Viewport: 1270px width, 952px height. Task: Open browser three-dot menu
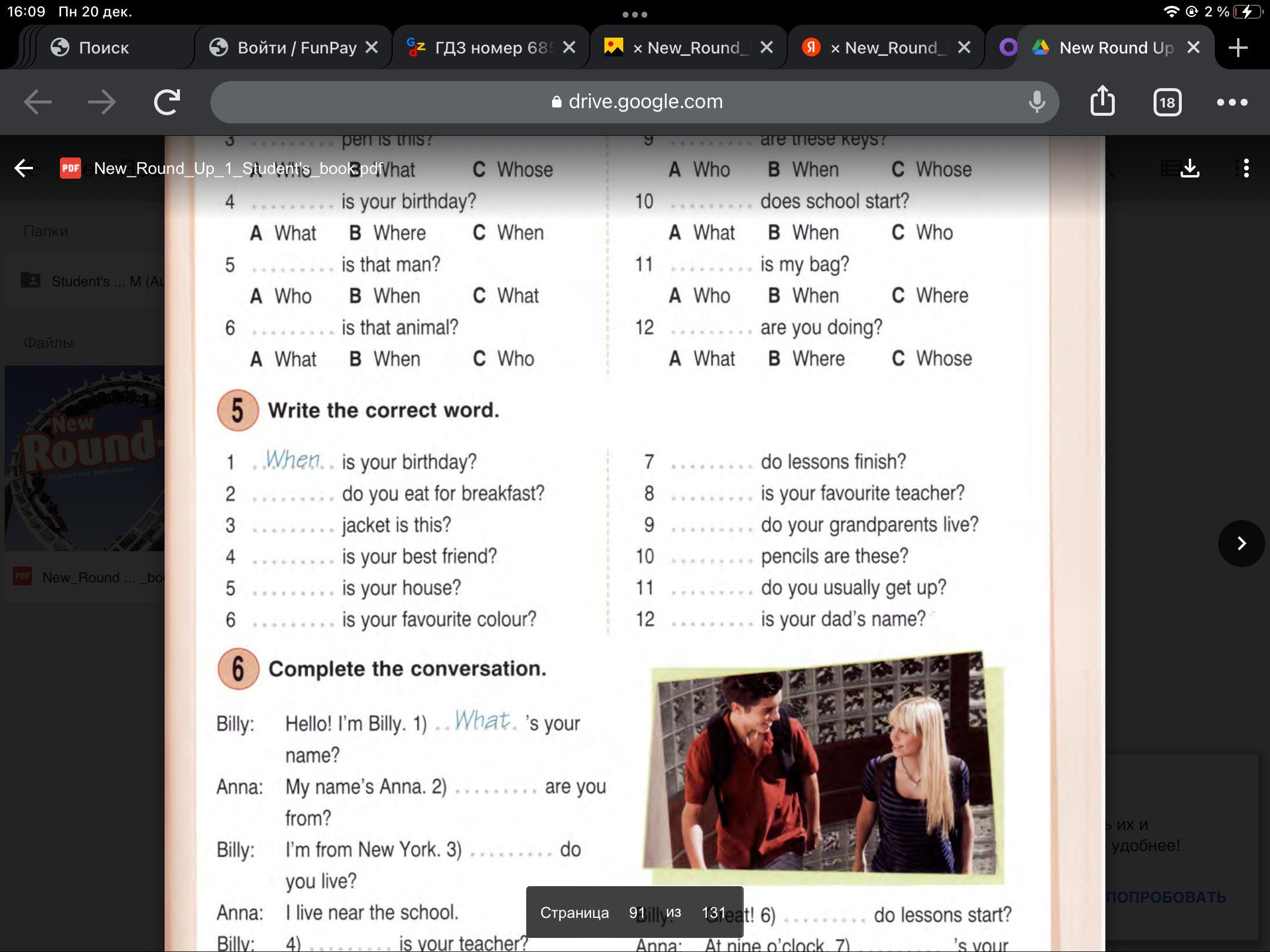(x=1232, y=102)
